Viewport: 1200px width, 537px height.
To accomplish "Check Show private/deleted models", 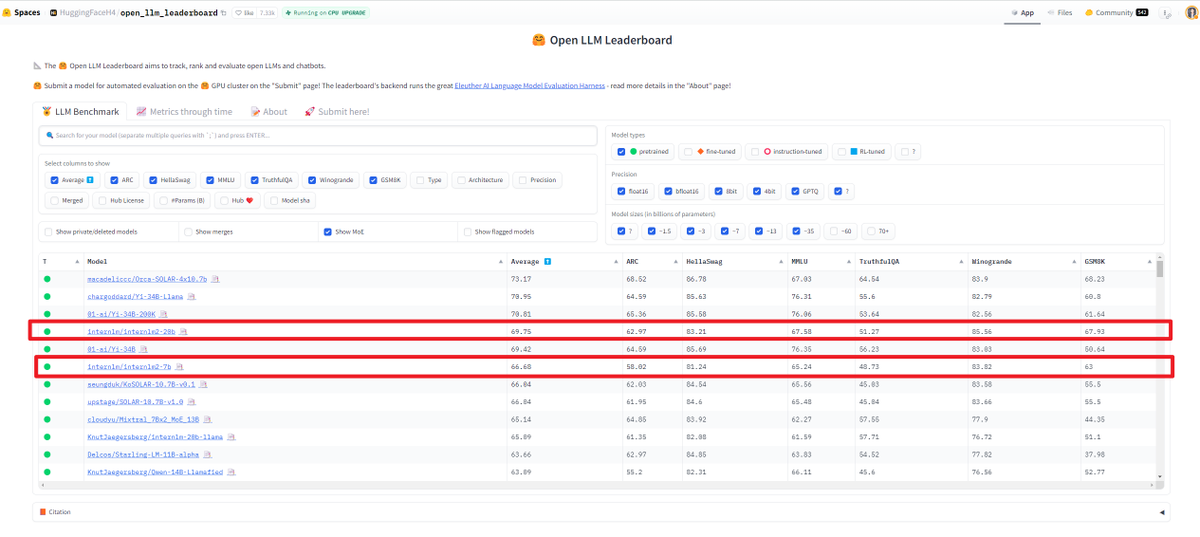I will (48, 231).
